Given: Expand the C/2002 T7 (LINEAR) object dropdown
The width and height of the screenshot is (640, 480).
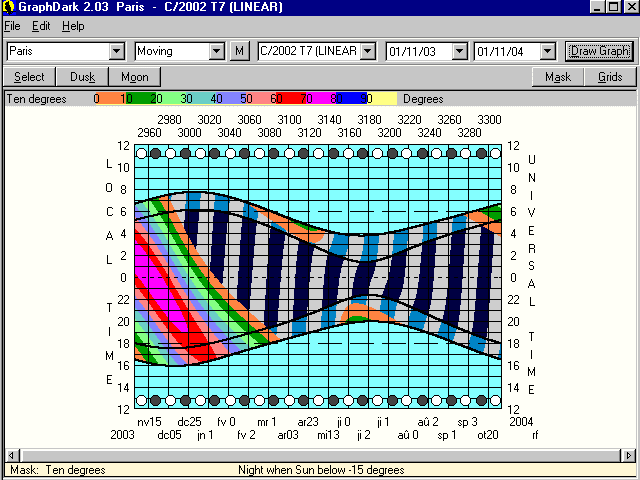Looking at the screenshot, I should coord(368,51).
